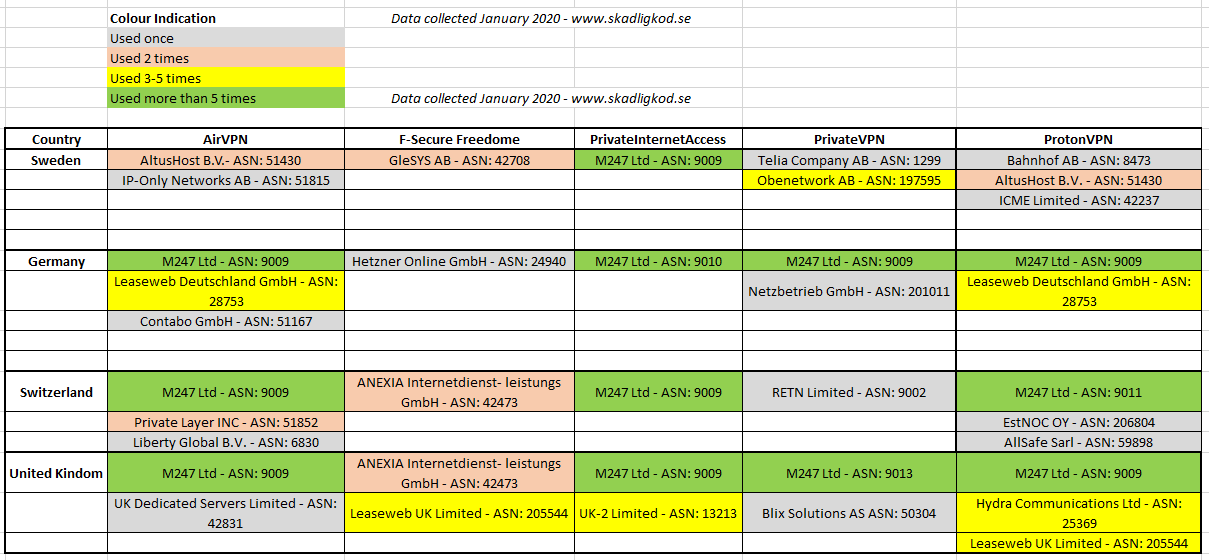Screen dimensions: 1209x560
Task: Select the 'United Kindom' country cell
Action: click(x=56, y=473)
